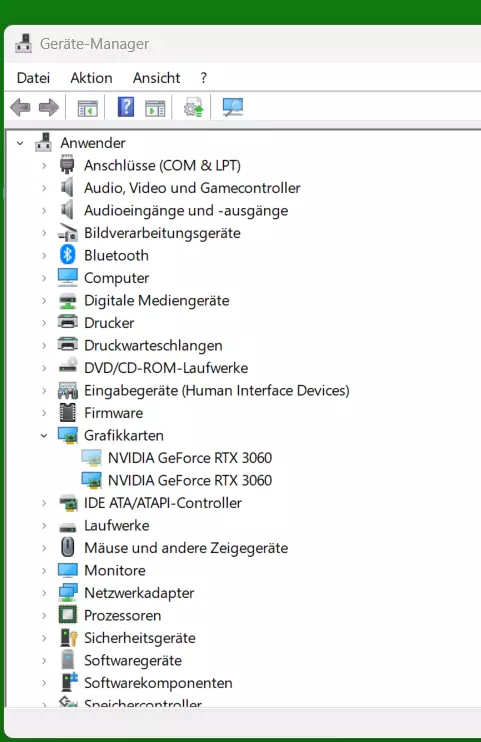This screenshot has width=481, height=742.
Task: Open the Aktion menu
Action: [91, 78]
